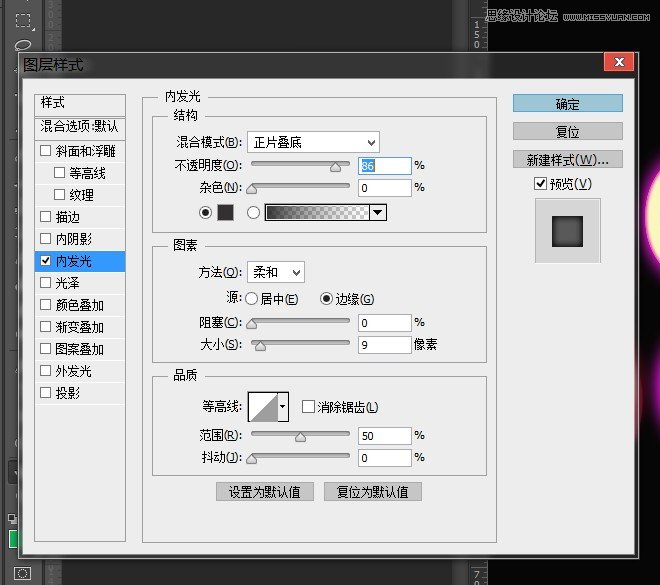660x585 pixels.
Task: Enable the 外发光 checkbox
Action: (x=45, y=371)
